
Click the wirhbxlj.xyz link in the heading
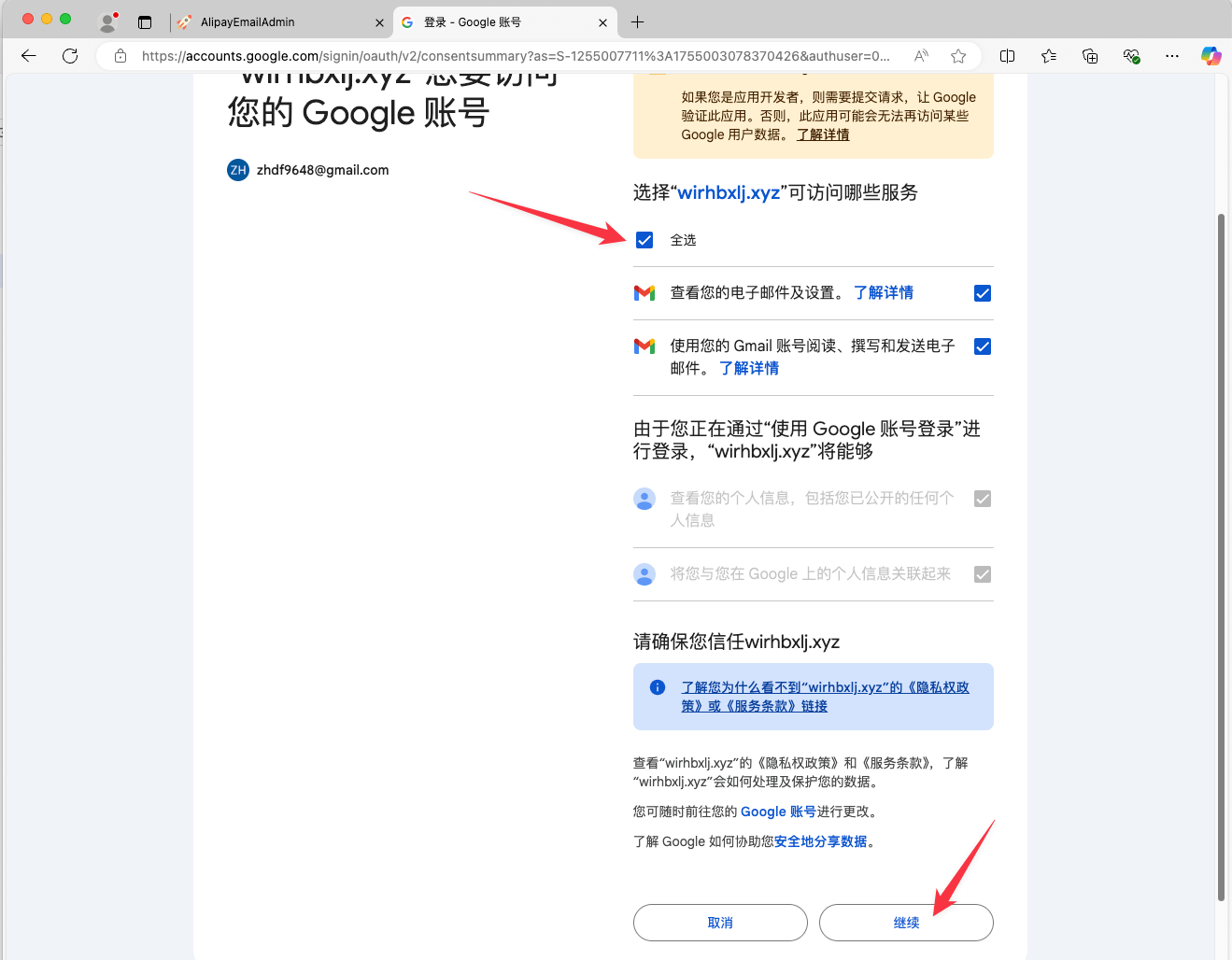click(729, 192)
